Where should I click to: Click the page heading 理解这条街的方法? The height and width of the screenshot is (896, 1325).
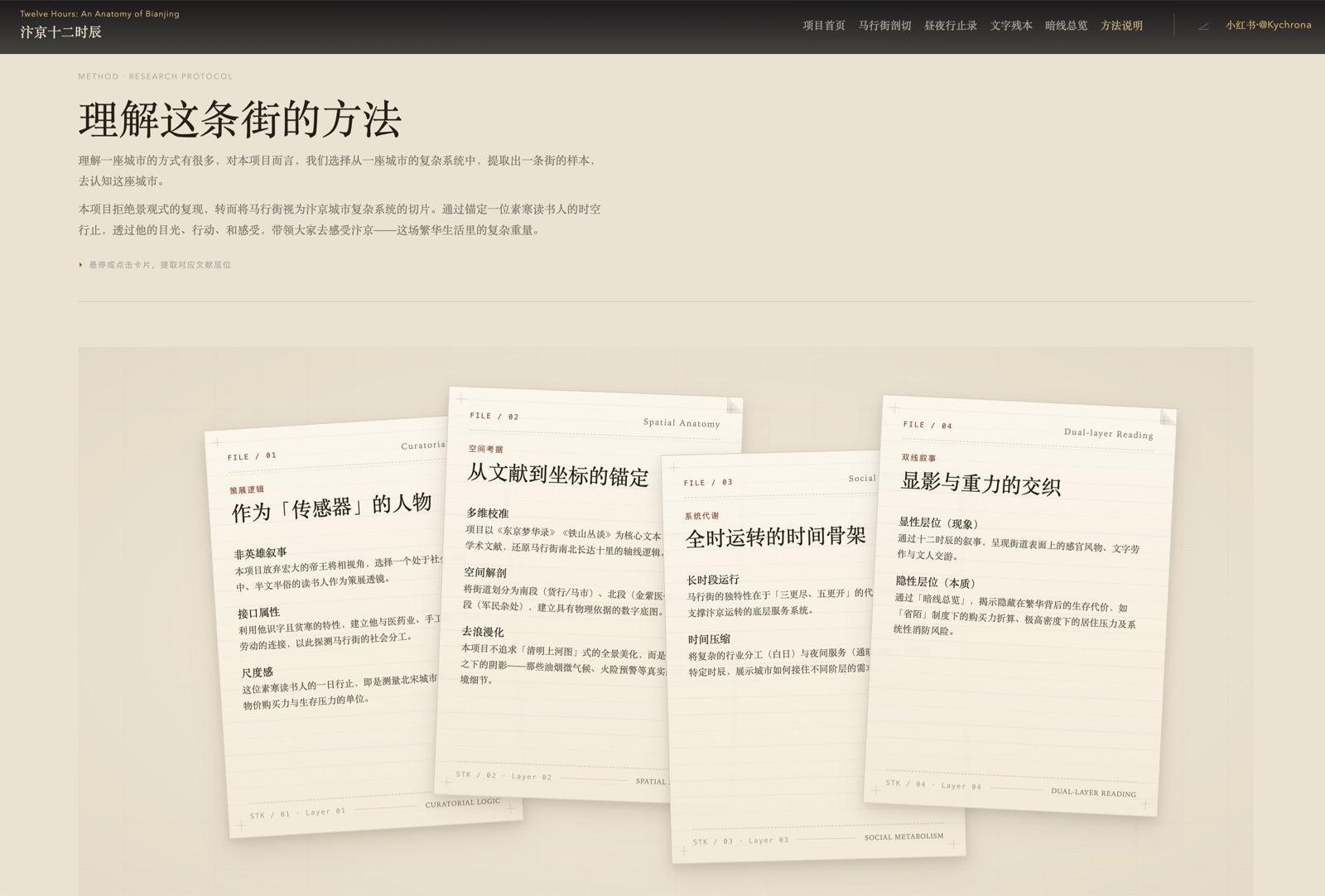240,119
